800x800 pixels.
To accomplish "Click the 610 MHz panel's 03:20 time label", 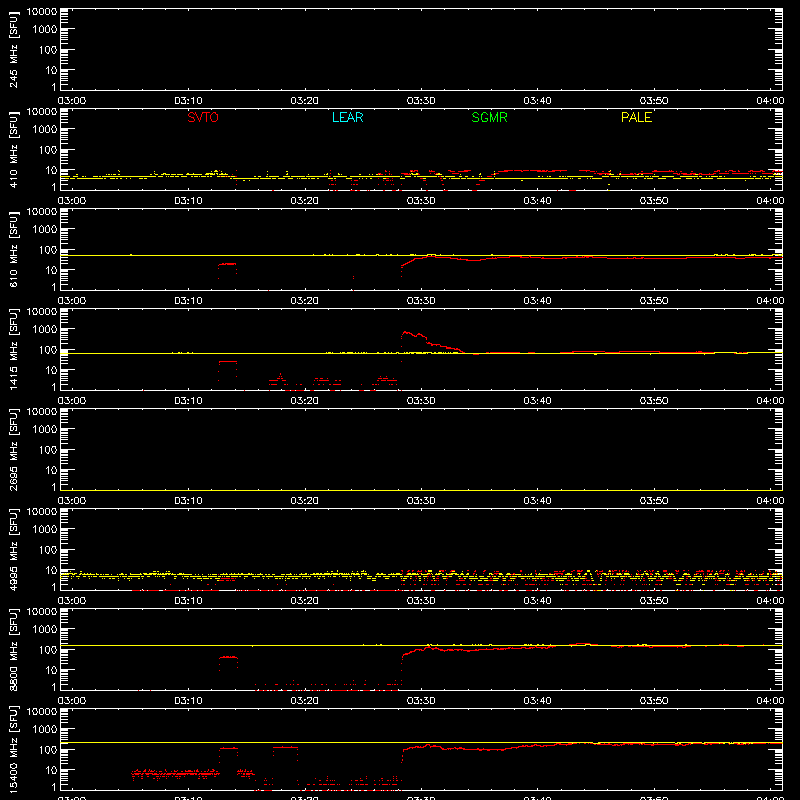I will (x=305, y=301).
